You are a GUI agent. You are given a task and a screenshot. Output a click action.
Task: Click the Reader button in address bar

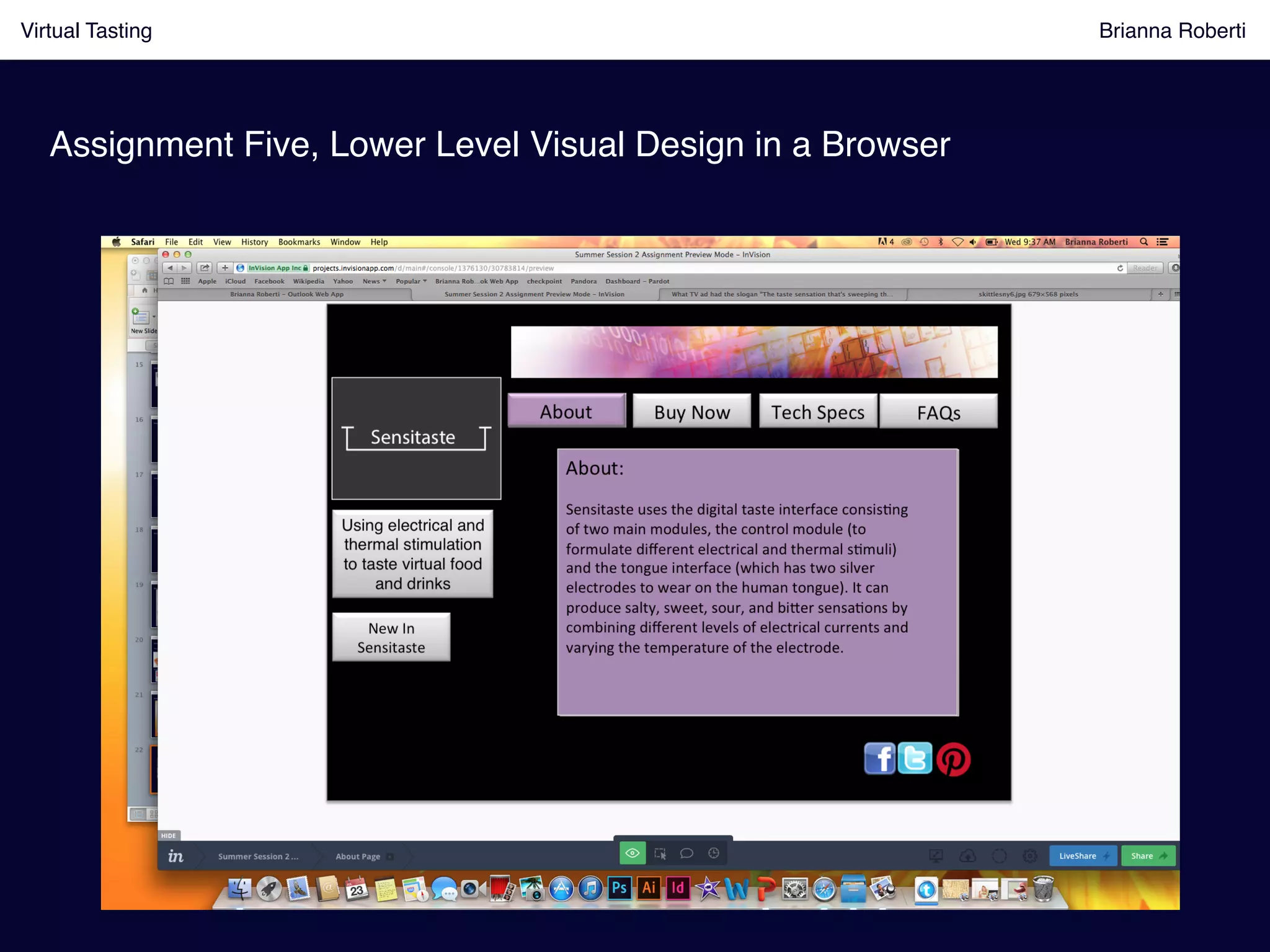click(1145, 268)
